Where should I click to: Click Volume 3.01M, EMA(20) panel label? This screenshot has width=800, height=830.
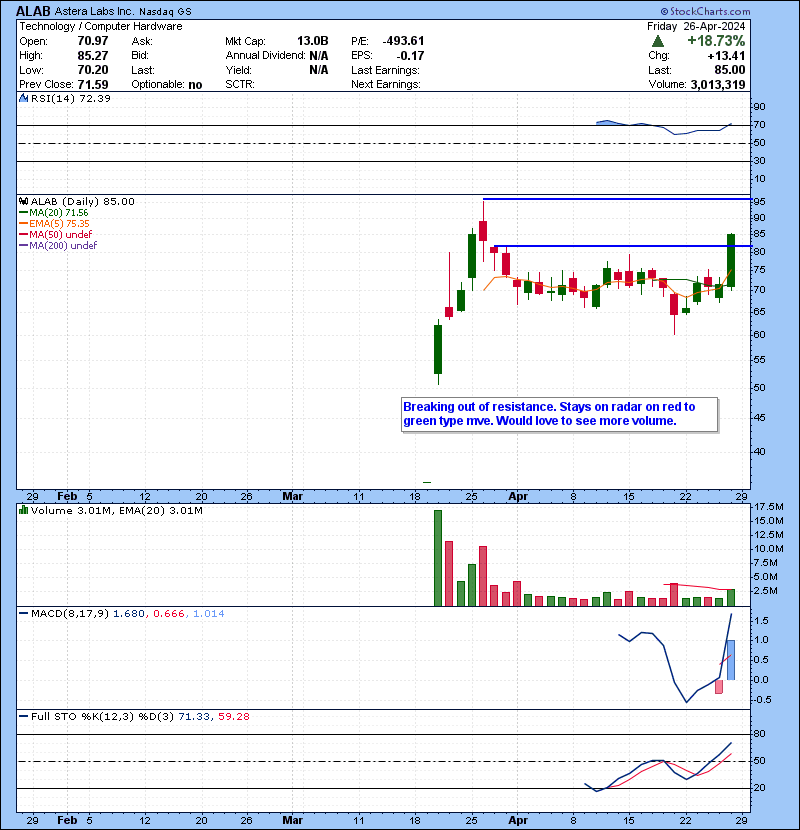116,510
